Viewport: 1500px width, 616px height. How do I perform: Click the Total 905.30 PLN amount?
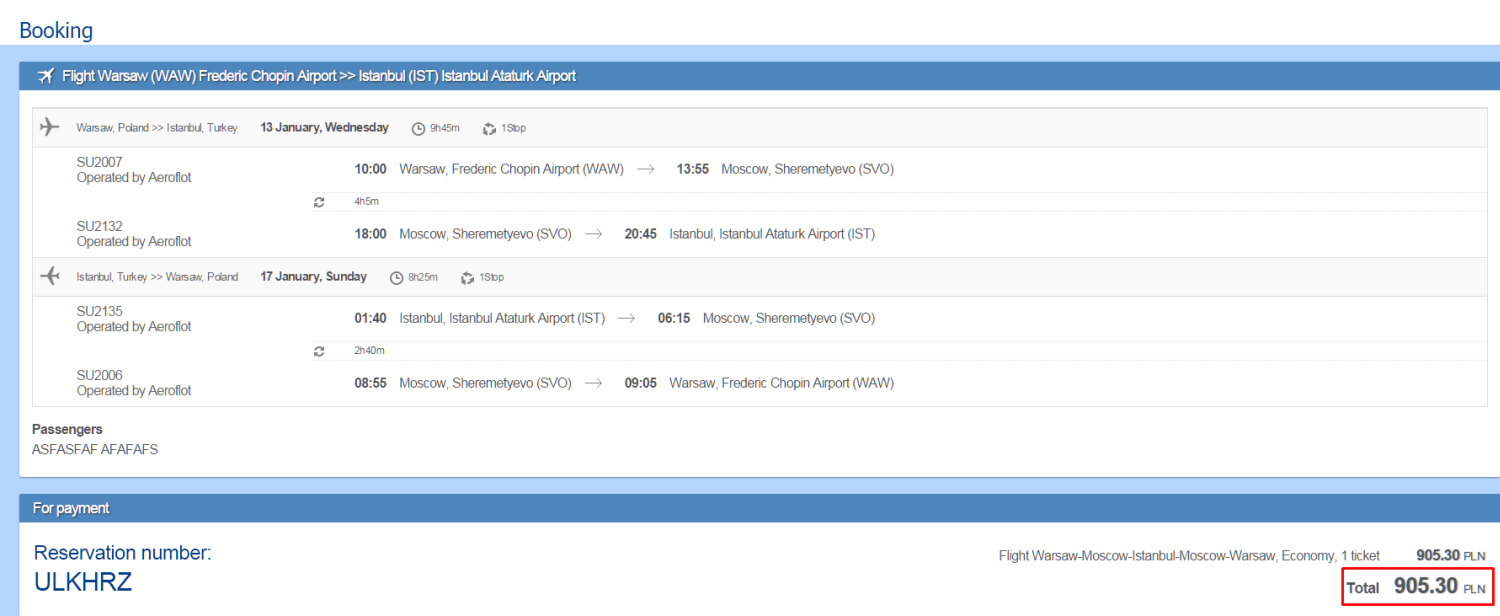tap(1417, 587)
